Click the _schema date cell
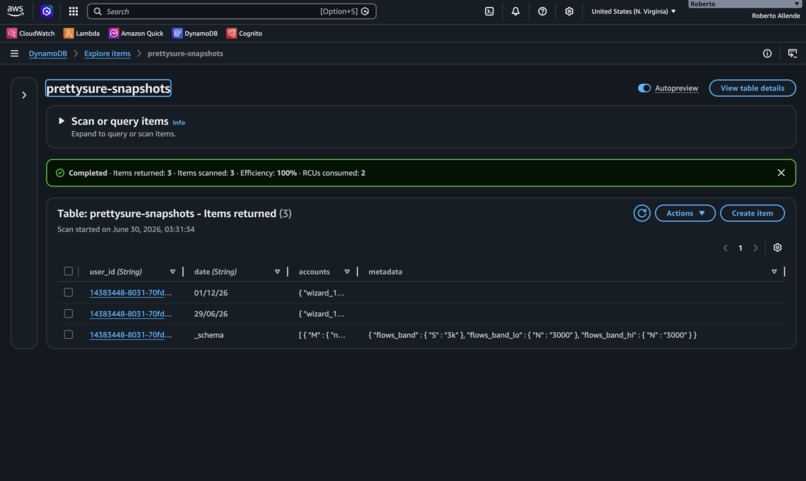Viewport: 806px width, 481px height. tap(209, 335)
